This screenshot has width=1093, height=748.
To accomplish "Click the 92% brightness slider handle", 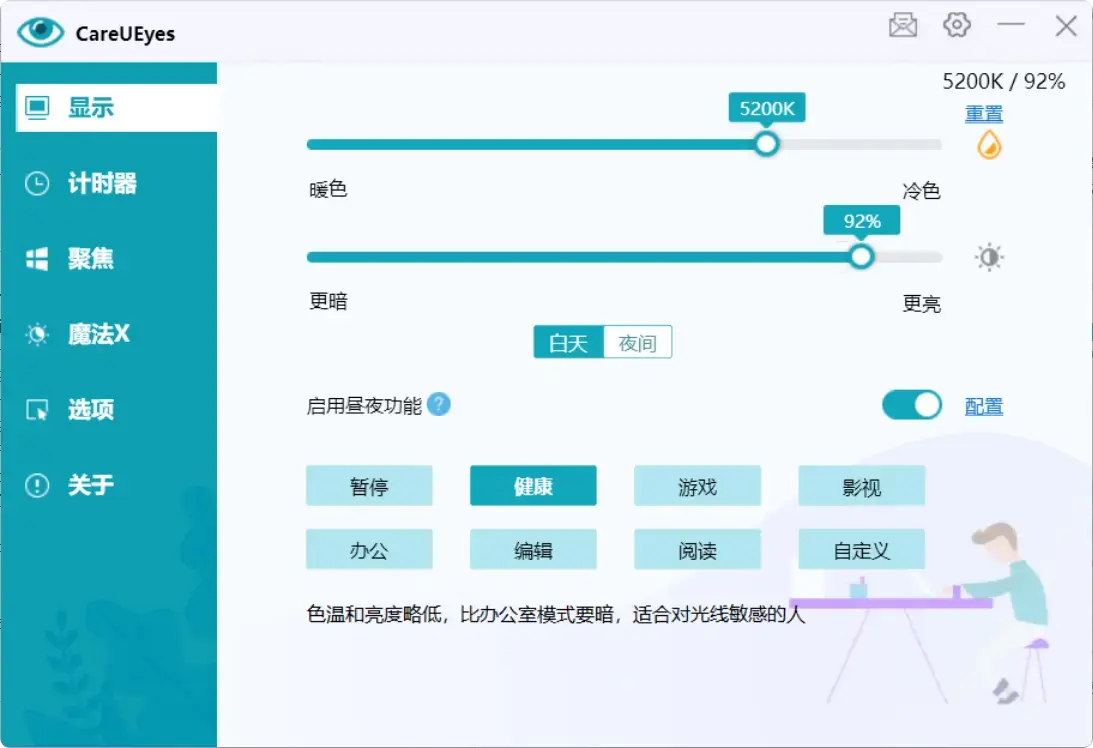I will click(861, 256).
